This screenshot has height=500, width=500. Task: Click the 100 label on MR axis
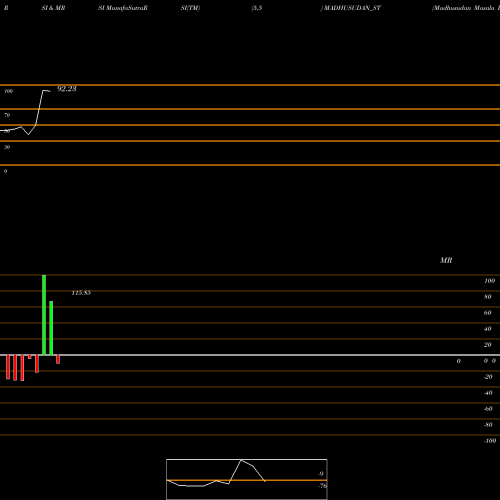[x=489, y=281]
